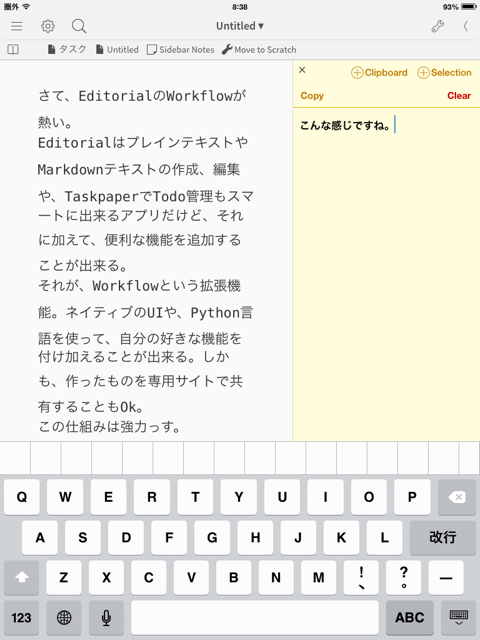Run the Move to Scratch workflow
Image resolution: width=480 pixels, height=640 pixels.
259,49
